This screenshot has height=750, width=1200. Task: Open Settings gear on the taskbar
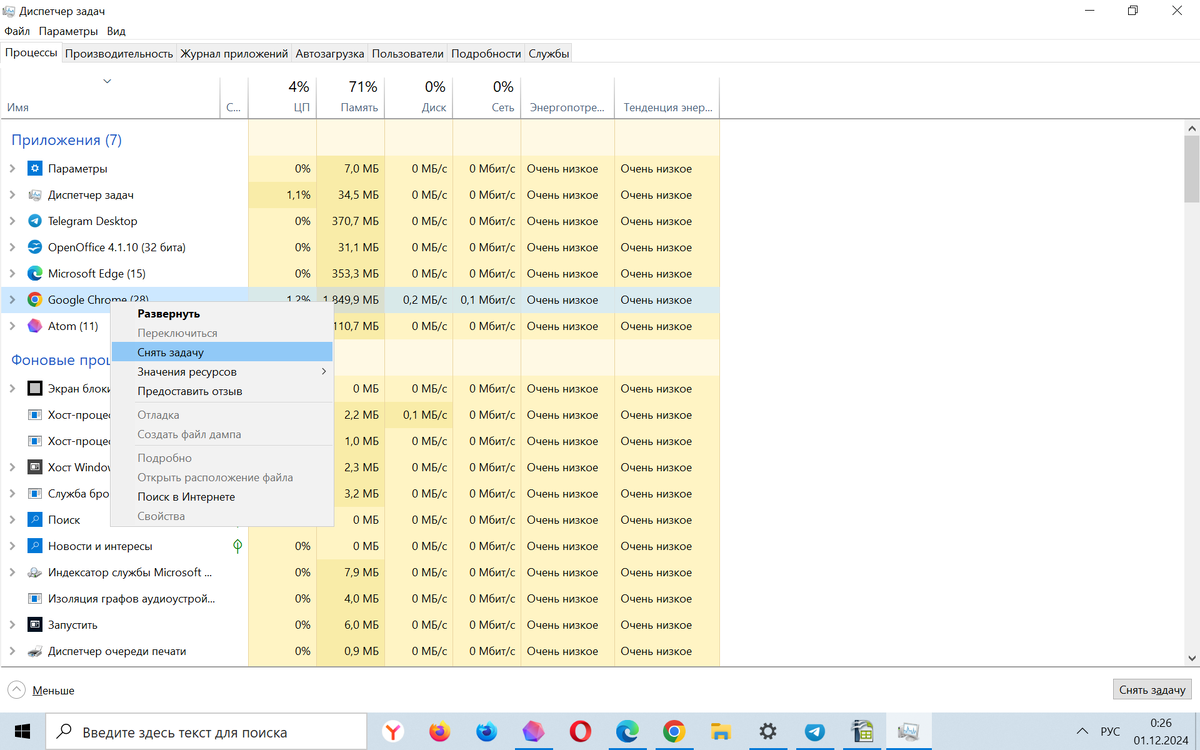point(768,732)
